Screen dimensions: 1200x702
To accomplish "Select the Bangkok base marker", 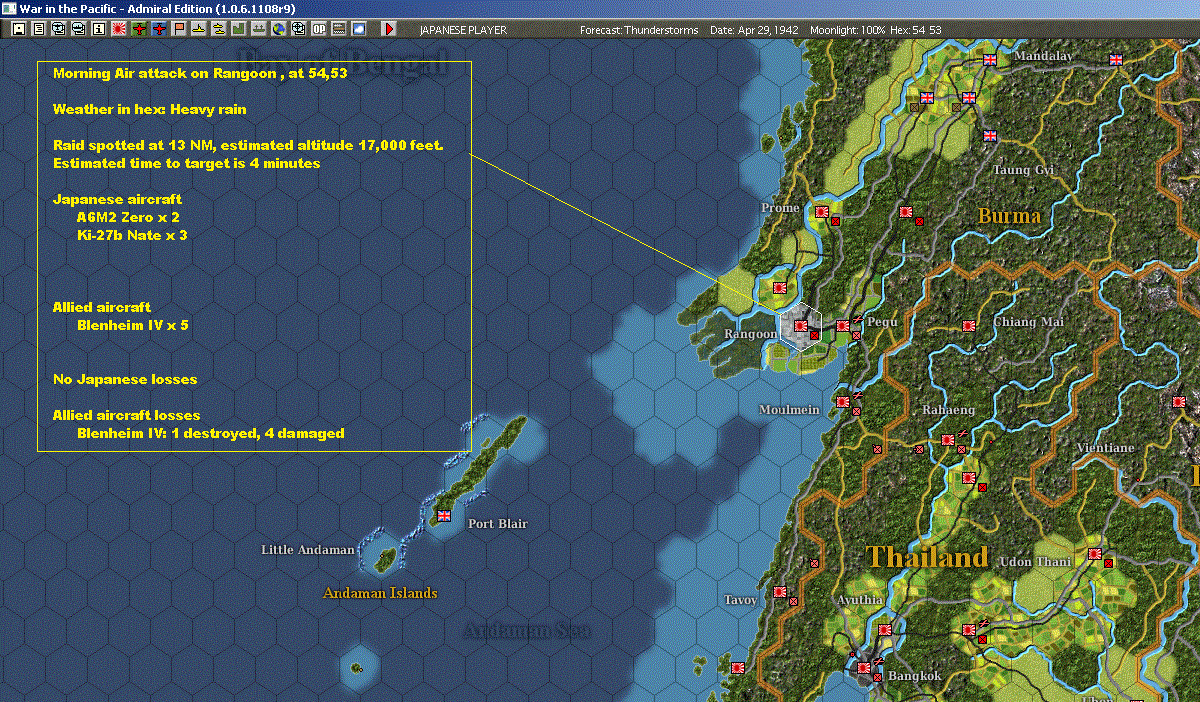I will (x=864, y=667).
